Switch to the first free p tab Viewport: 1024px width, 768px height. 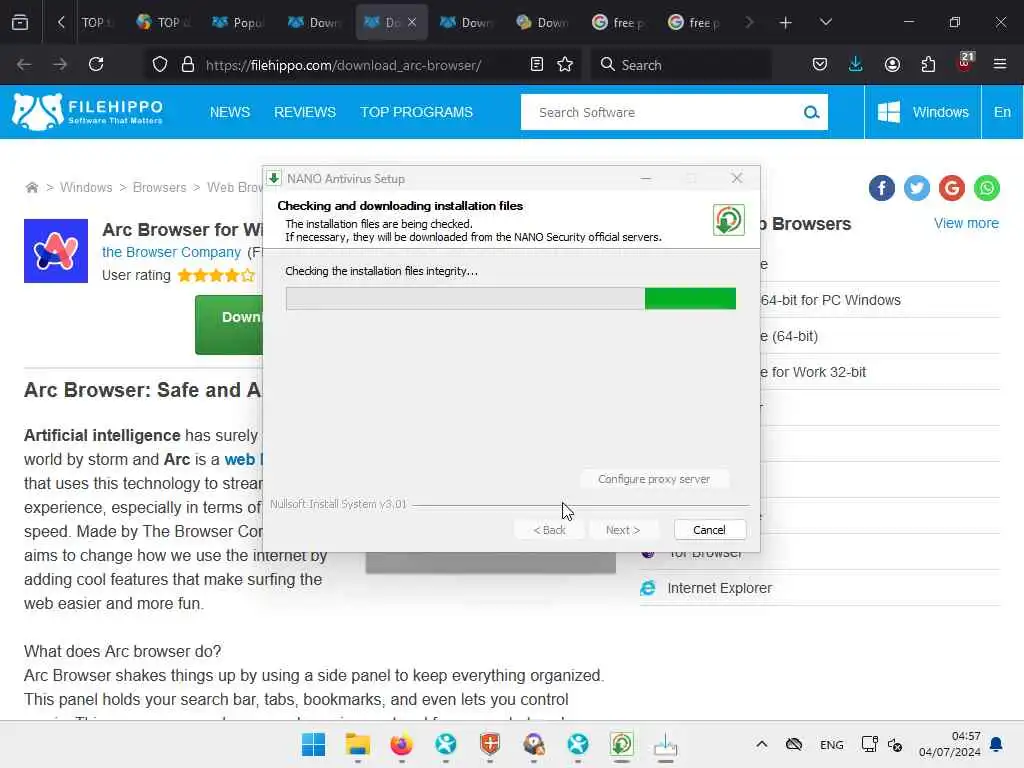click(x=618, y=22)
